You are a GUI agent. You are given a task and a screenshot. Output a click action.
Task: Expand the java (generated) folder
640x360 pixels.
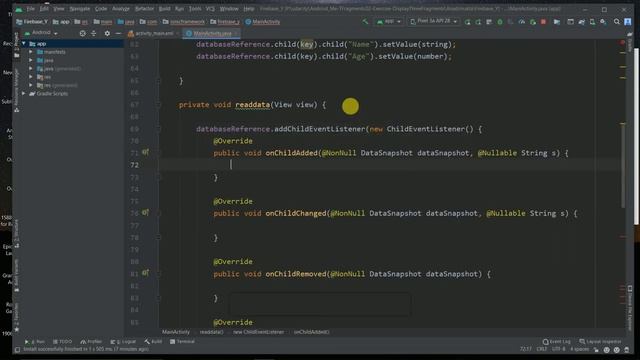coord(31,69)
